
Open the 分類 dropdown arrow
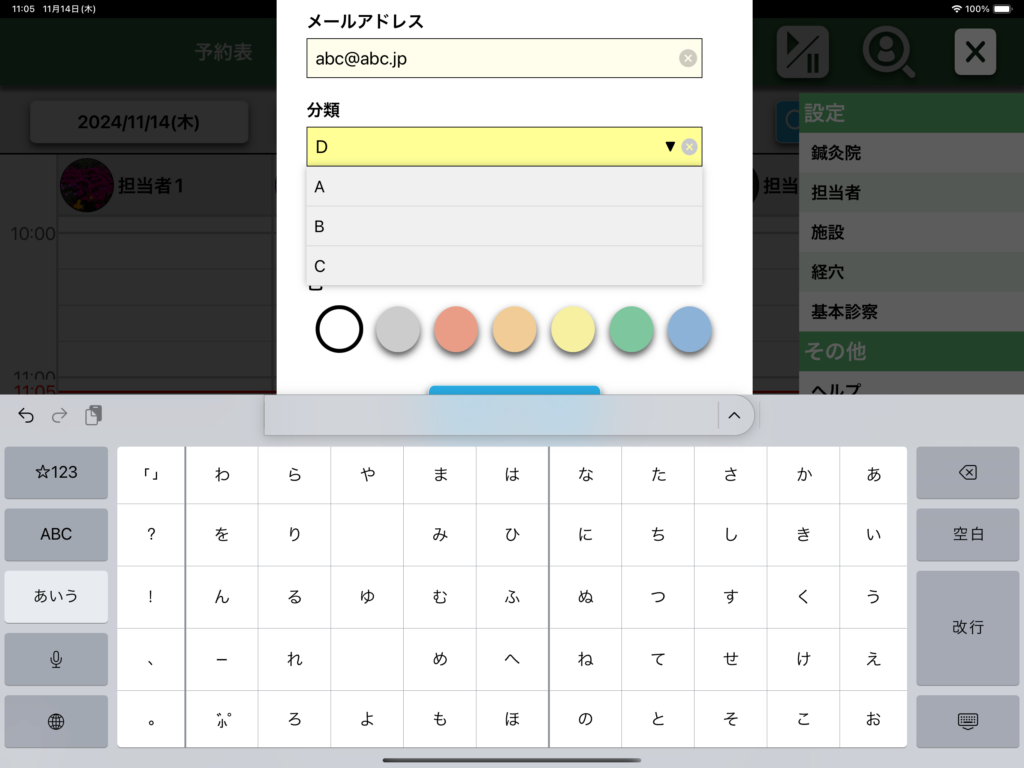coord(670,147)
